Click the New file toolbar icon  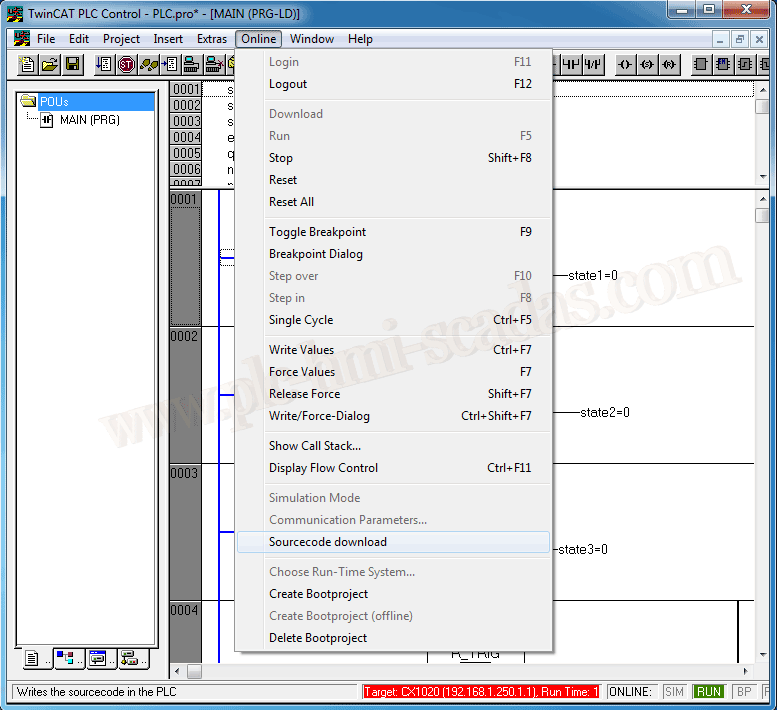28,65
